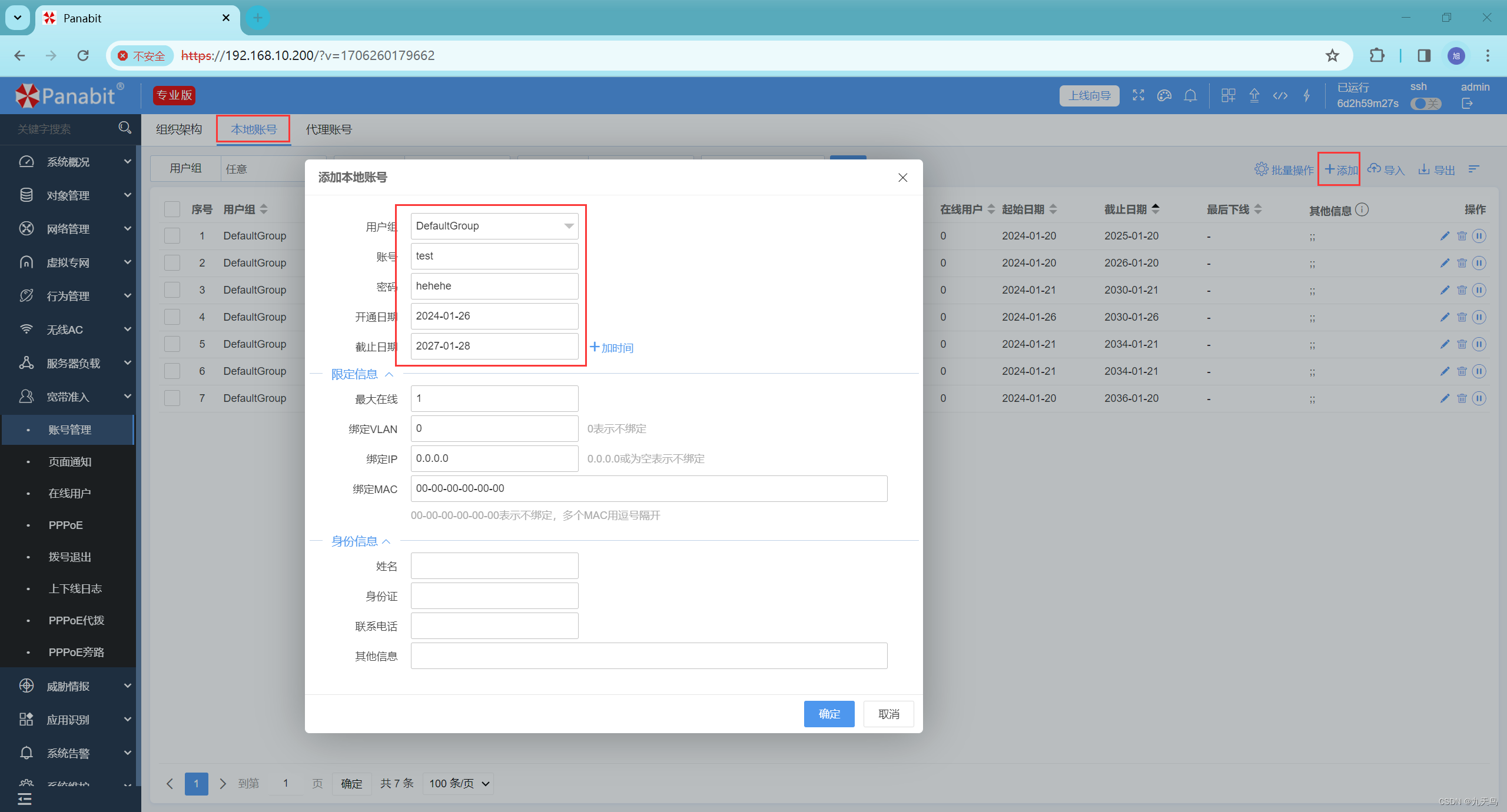This screenshot has height=812, width=1507.
Task: Open the theme palette icon
Action: pyautogui.click(x=1164, y=95)
